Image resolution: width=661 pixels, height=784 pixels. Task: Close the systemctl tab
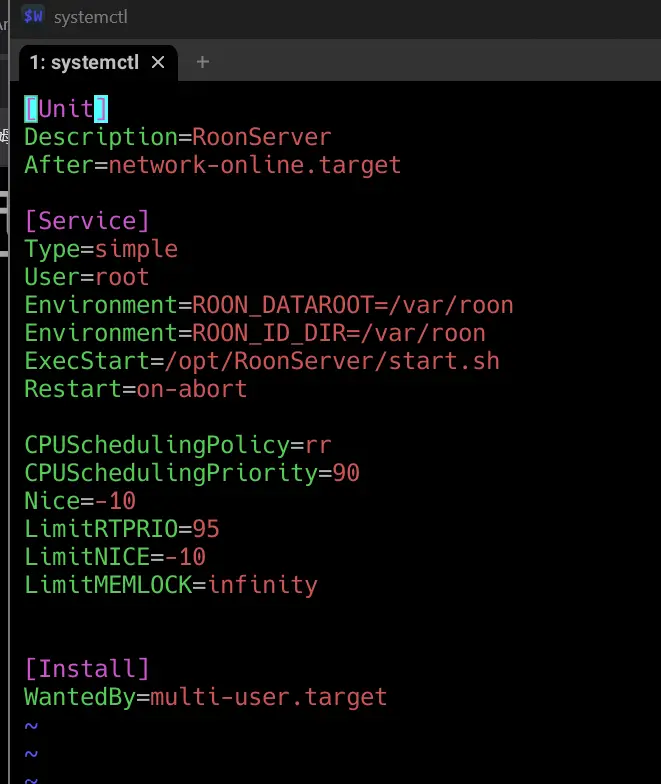(x=158, y=62)
